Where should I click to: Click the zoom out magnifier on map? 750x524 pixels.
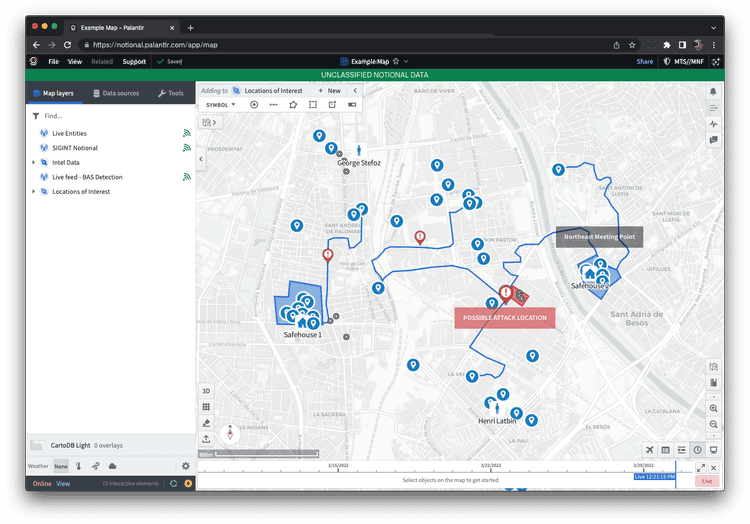click(x=713, y=424)
